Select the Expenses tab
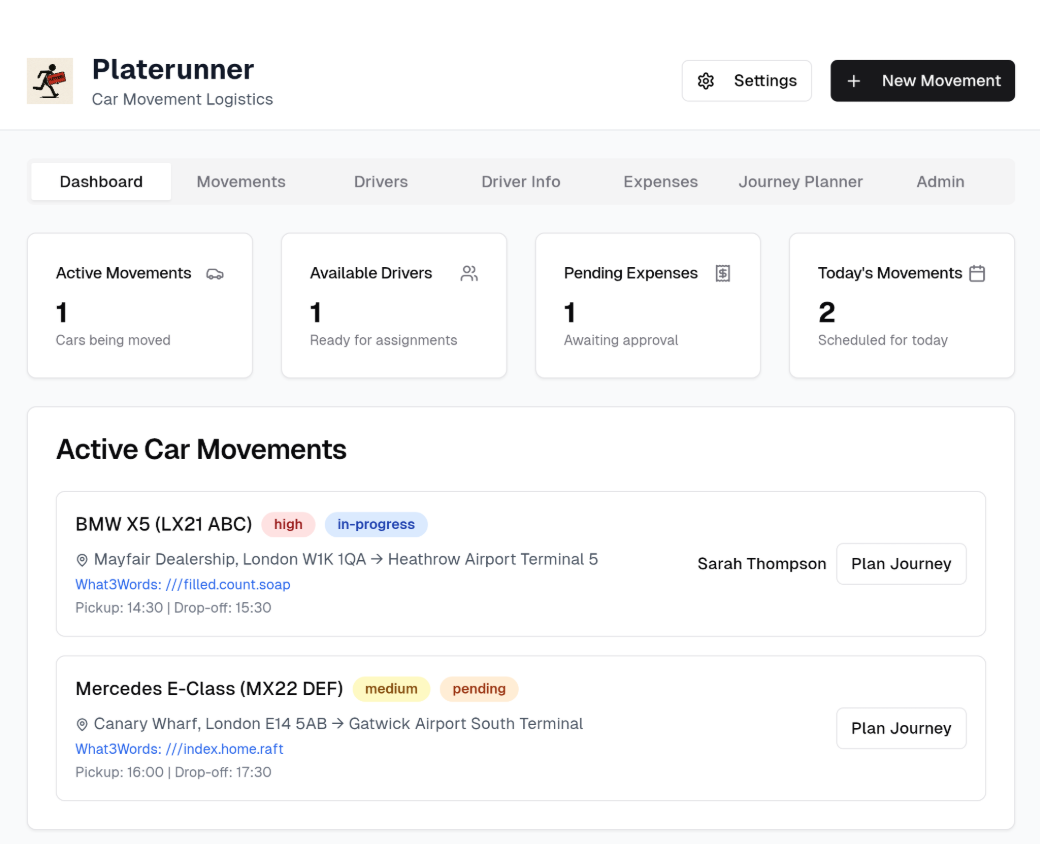Image resolution: width=1040 pixels, height=844 pixels. click(x=661, y=182)
